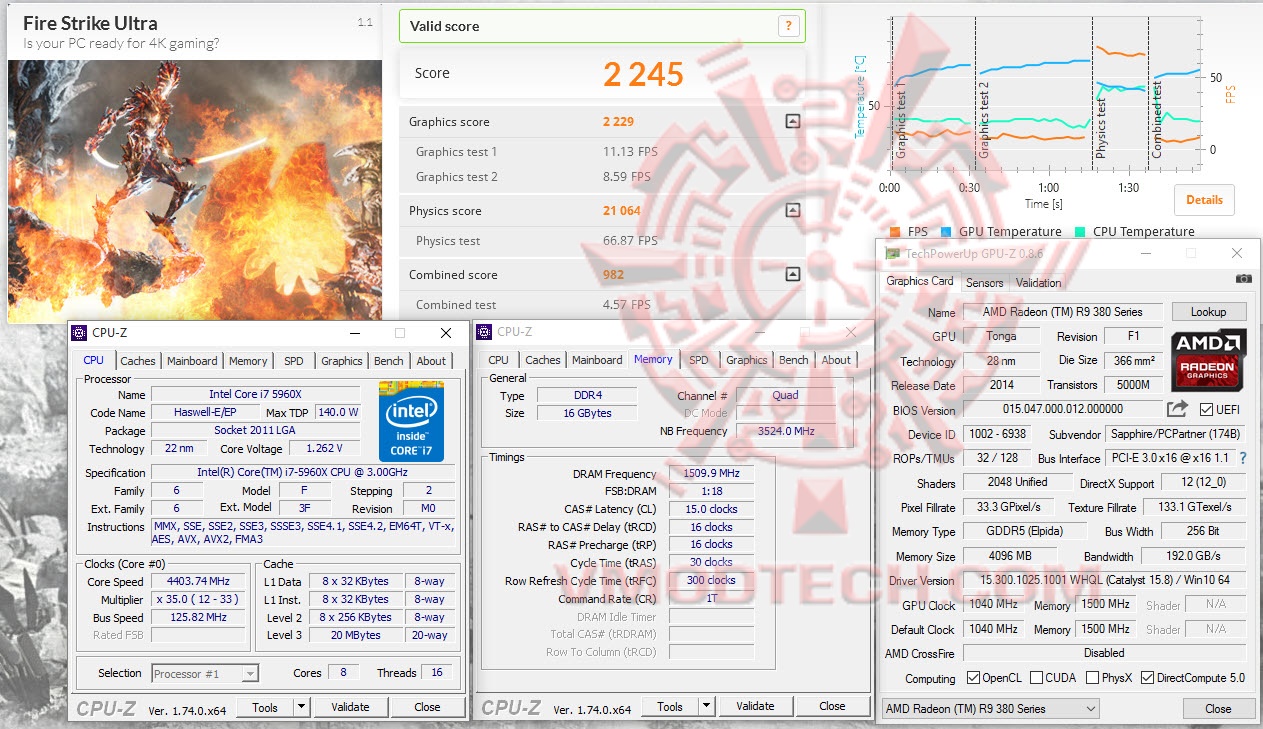
Task: Click the CPU Temperature green legend swatch
Action: (1080, 232)
